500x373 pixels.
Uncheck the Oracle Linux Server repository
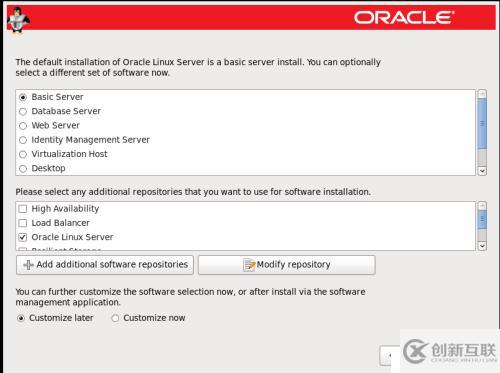23,237
